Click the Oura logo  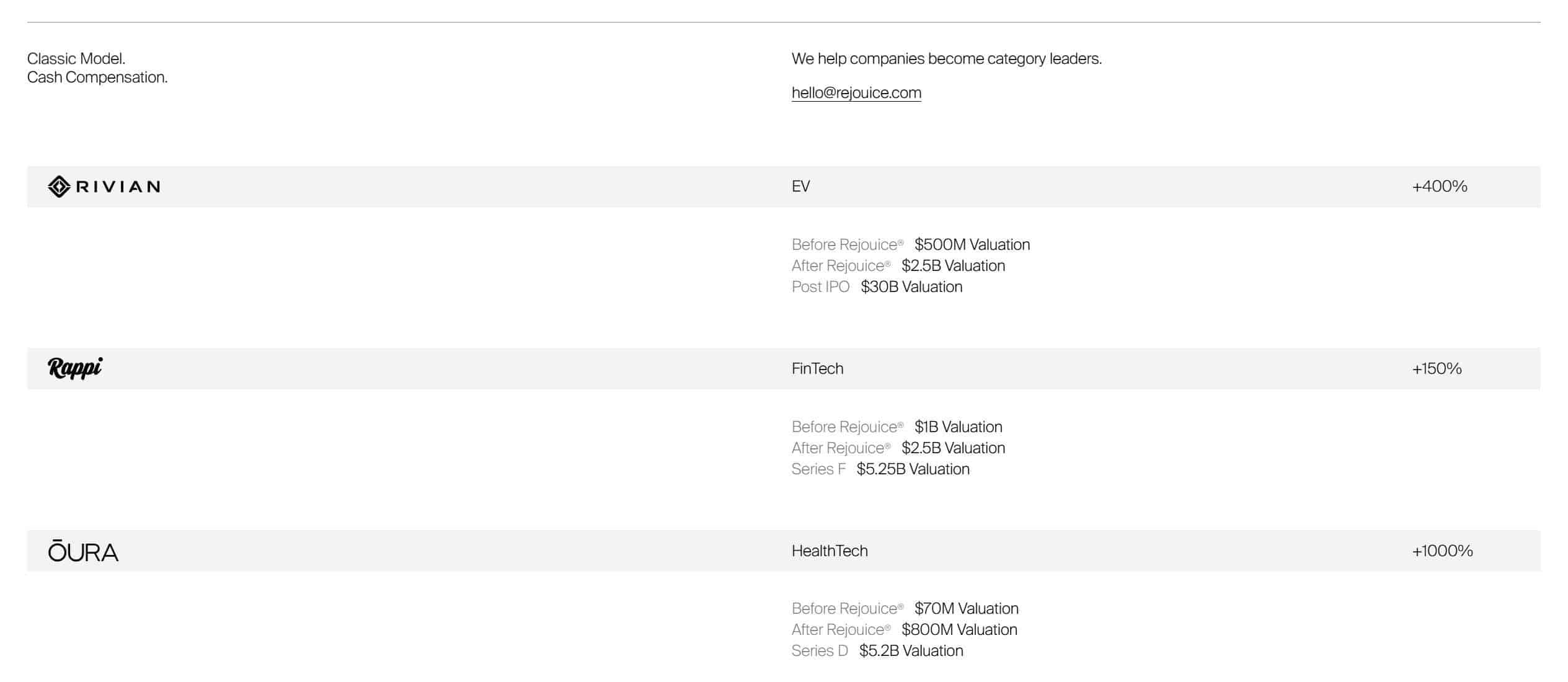point(83,551)
